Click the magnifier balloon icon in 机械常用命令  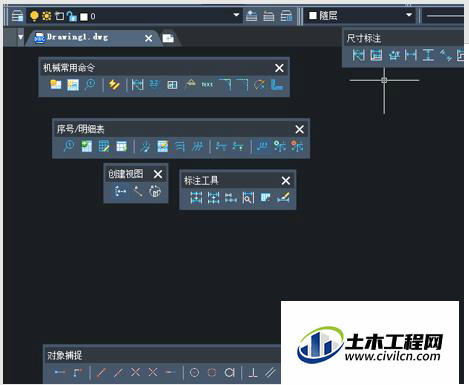(90, 84)
